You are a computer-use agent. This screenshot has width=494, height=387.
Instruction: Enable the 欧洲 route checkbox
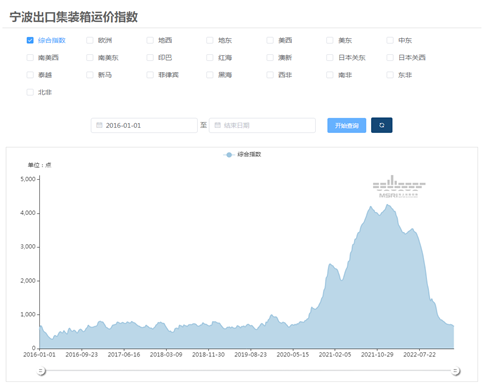pos(90,40)
